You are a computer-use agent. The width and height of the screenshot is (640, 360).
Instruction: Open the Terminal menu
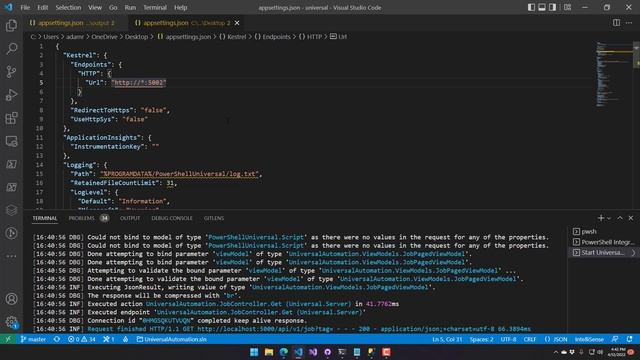click(x=155, y=7)
